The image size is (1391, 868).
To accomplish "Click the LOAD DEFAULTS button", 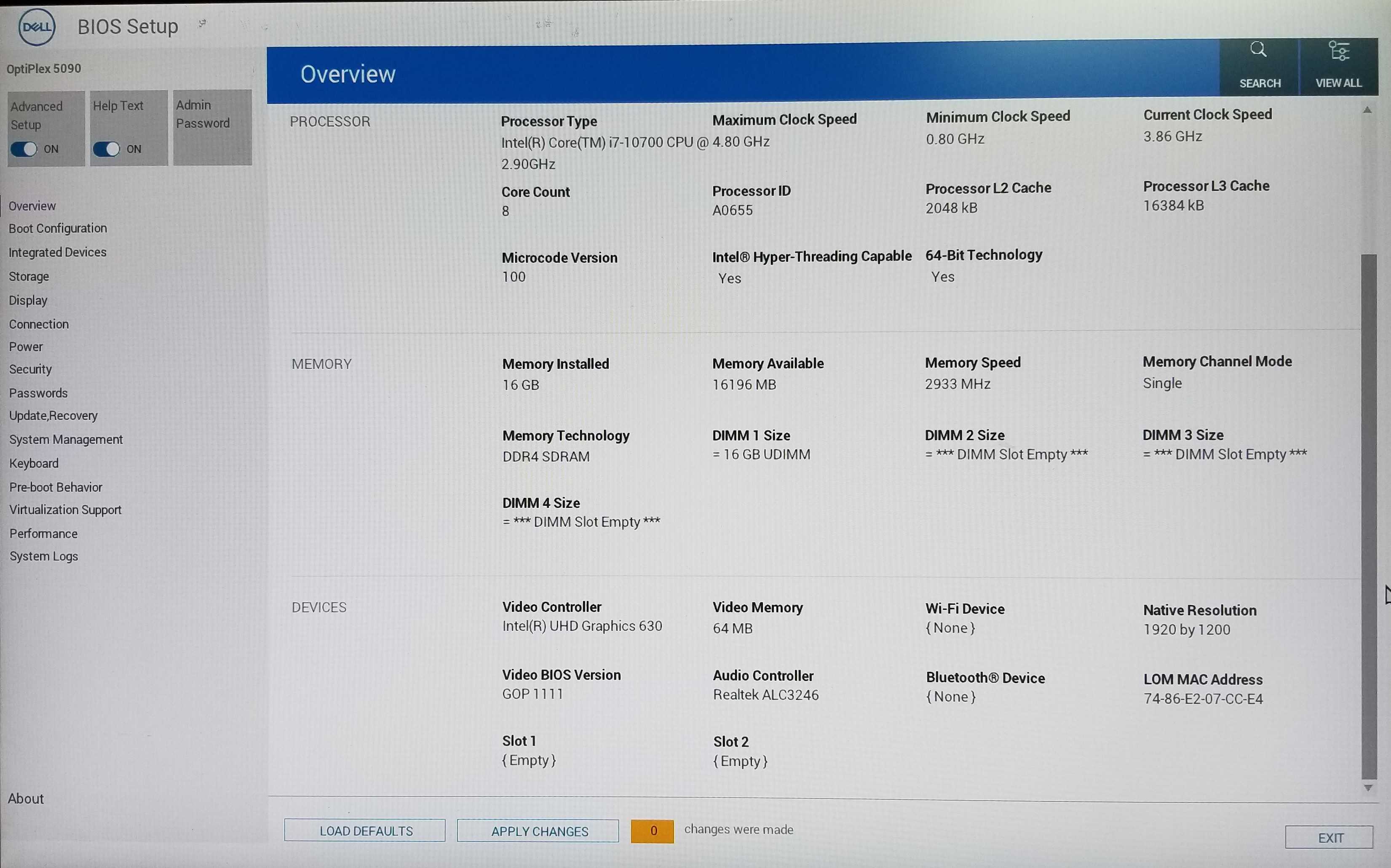I will 364,831.
